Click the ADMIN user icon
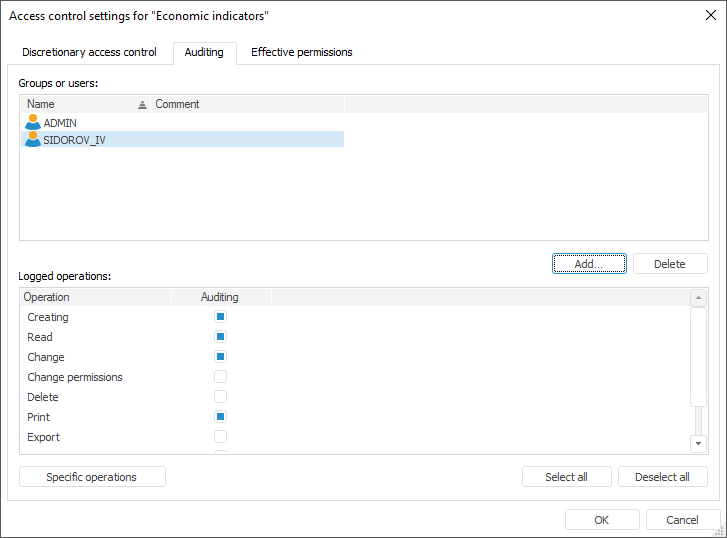 coord(33,122)
